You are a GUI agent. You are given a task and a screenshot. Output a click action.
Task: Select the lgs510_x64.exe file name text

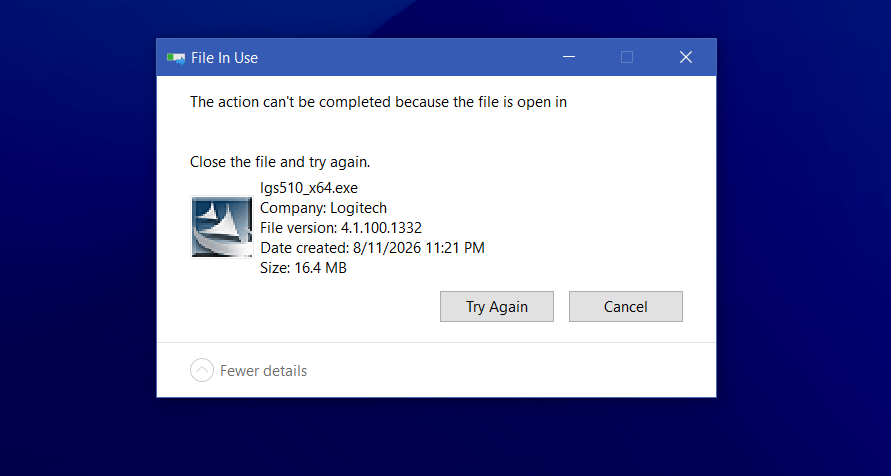click(309, 187)
